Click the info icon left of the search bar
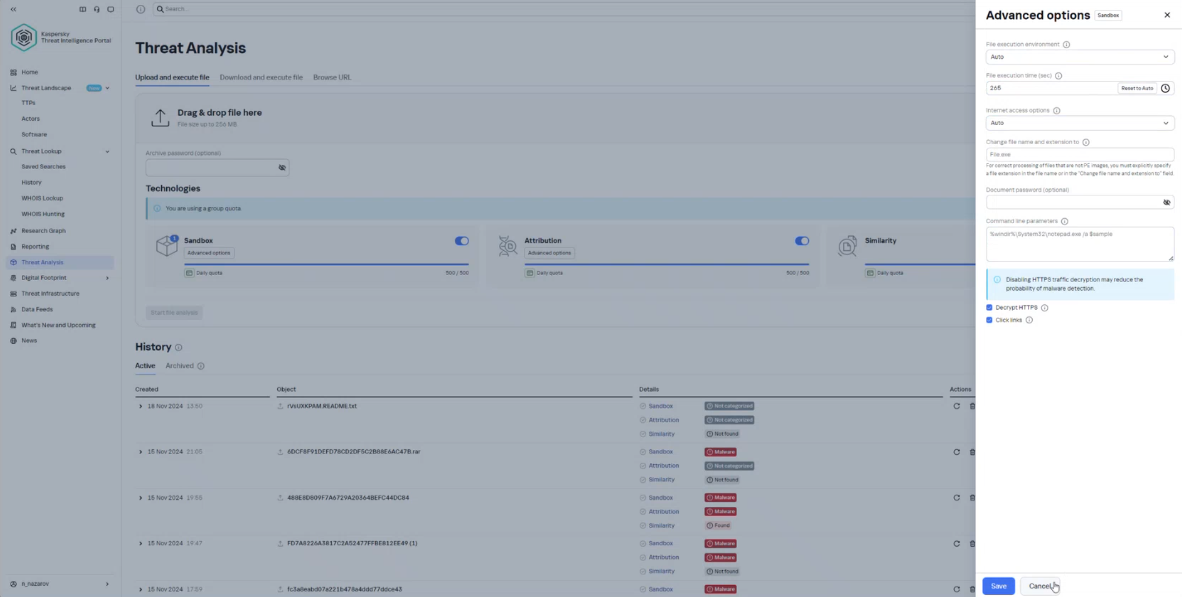This screenshot has width=1182, height=597. pos(140,9)
